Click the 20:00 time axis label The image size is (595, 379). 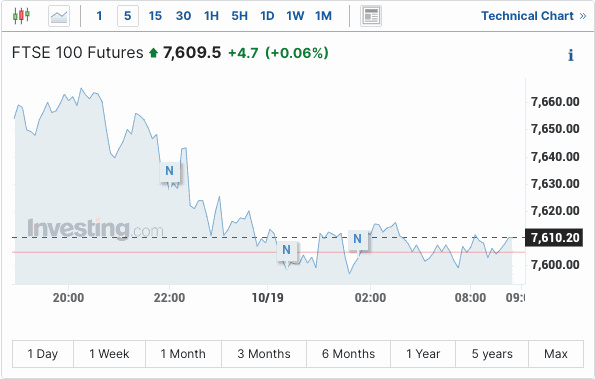click(x=68, y=298)
